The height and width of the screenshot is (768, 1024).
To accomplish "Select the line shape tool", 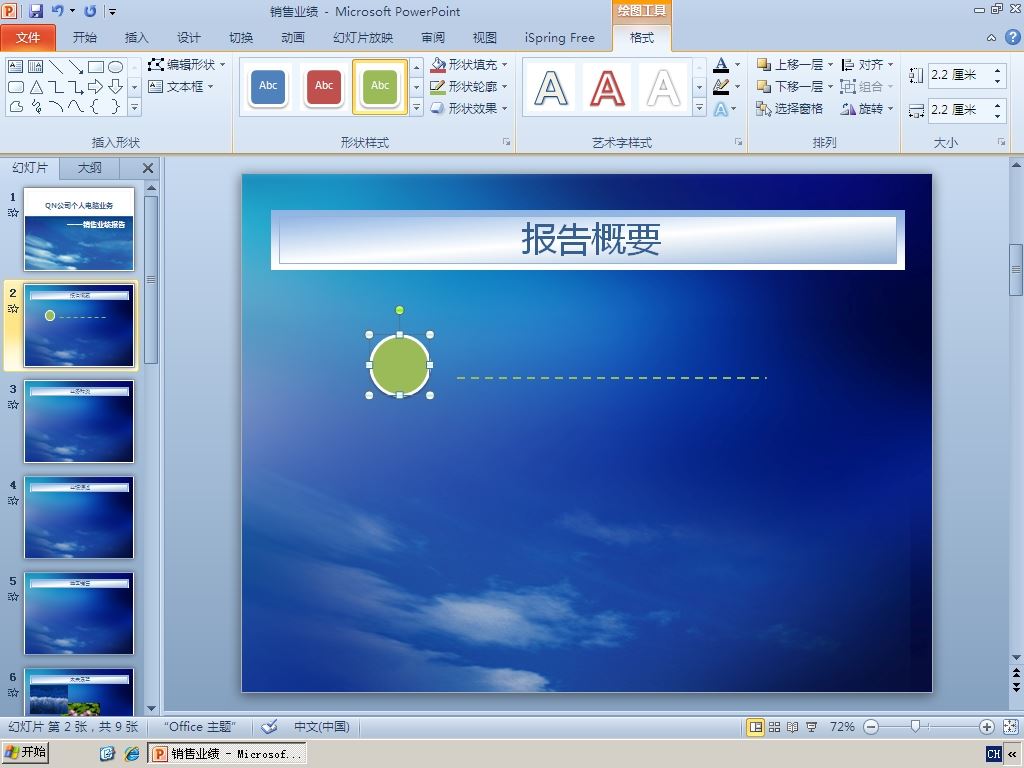I will pos(56,67).
